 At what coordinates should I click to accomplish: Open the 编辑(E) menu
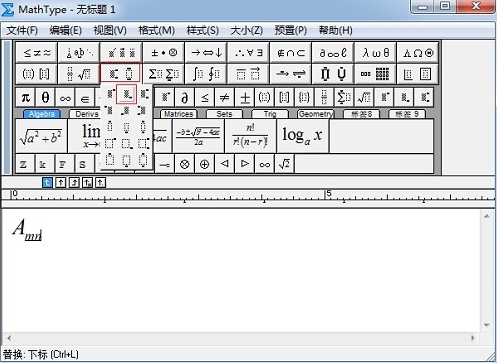(x=65, y=31)
